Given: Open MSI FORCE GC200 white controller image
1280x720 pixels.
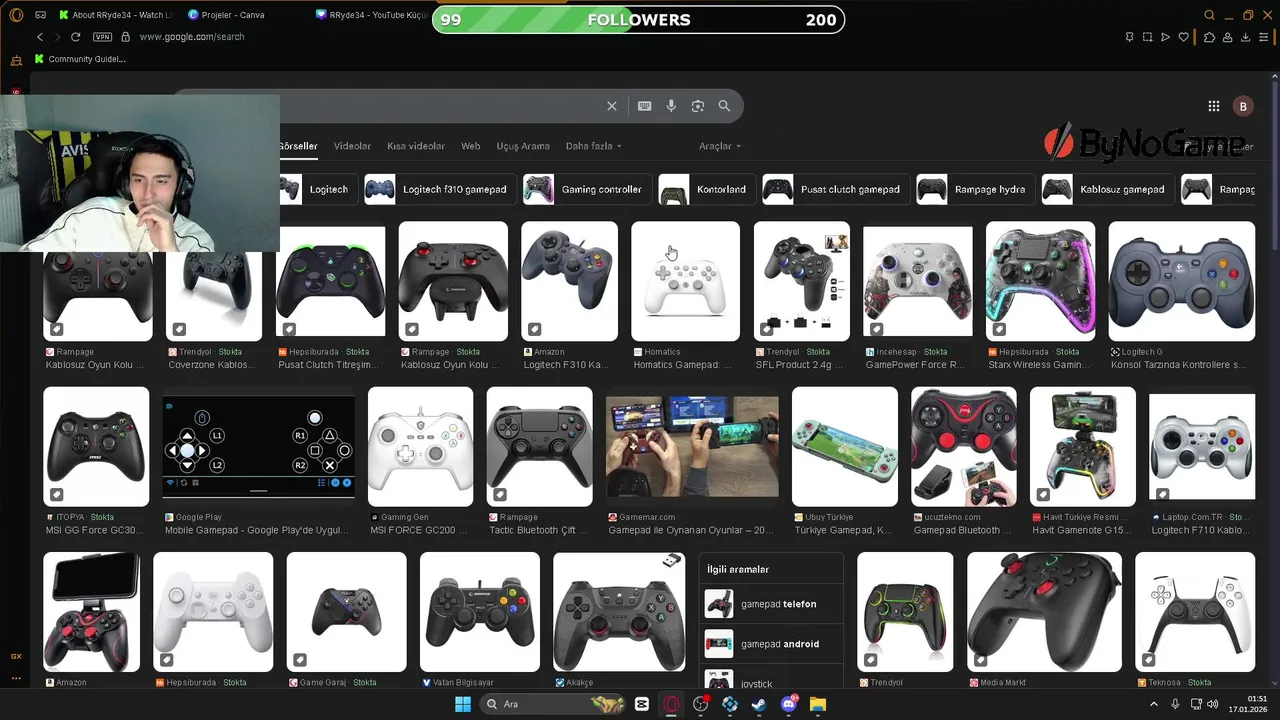Looking at the screenshot, I should (420, 446).
